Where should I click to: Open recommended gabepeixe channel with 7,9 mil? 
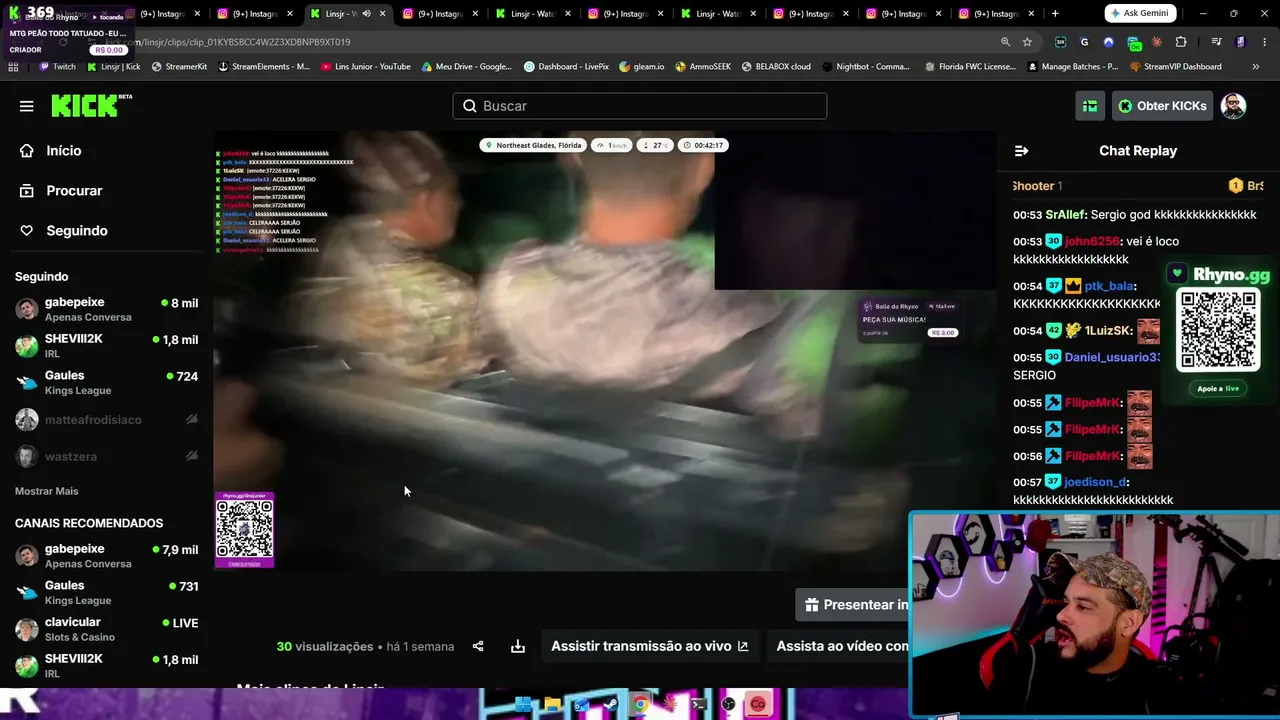106,556
